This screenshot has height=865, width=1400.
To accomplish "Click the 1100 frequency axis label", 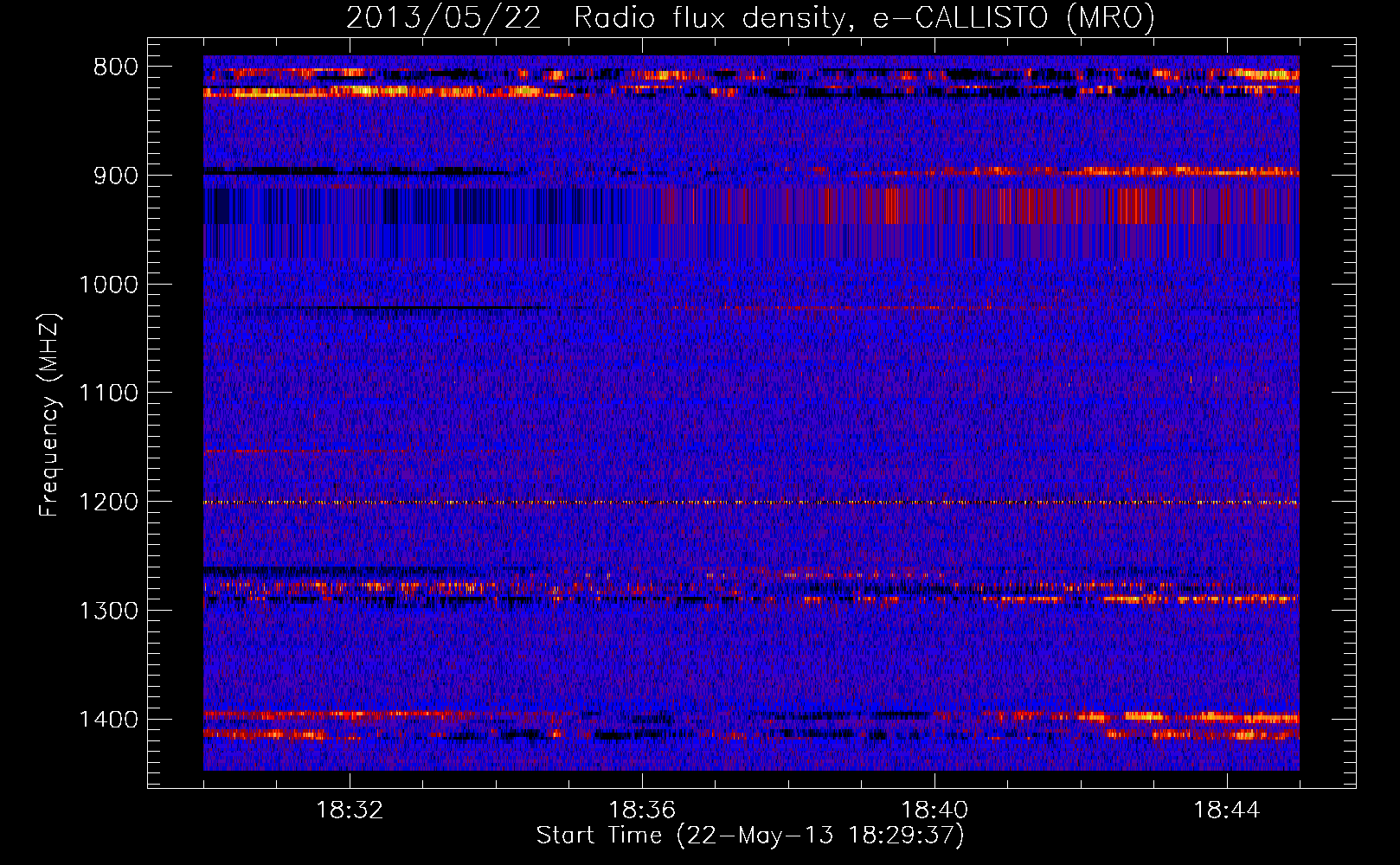I will point(108,394).
